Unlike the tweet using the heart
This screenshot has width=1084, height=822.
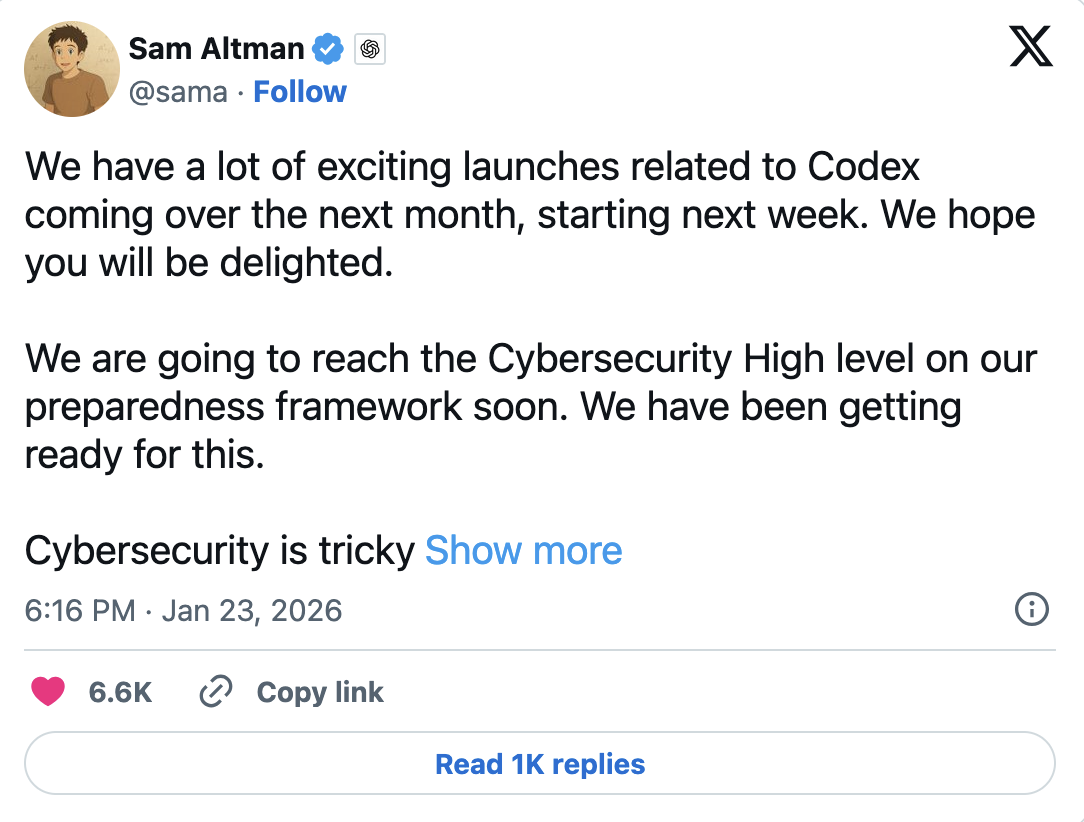click(x=48, y=692)
